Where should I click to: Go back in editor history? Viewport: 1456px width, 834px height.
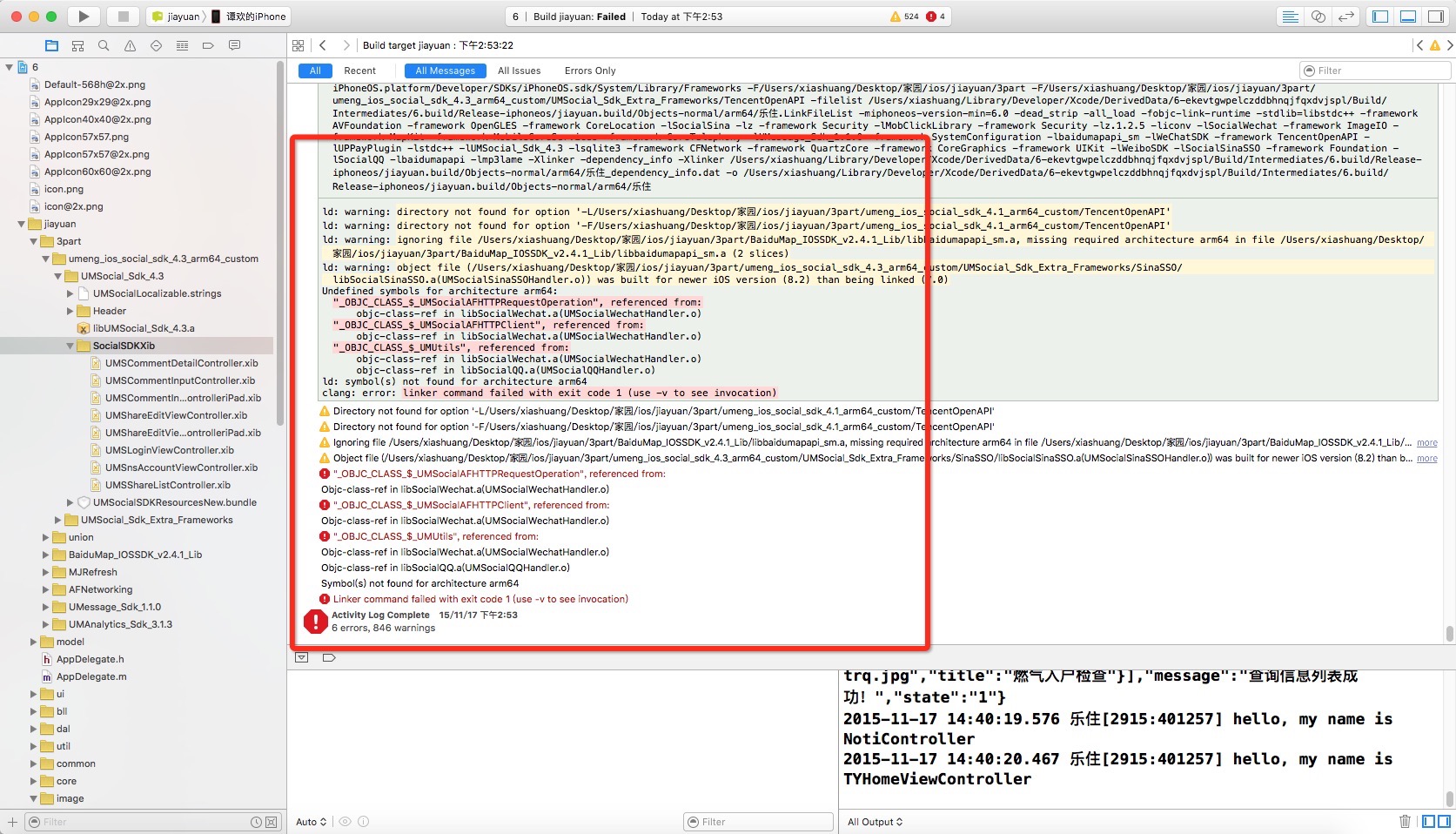[x=323, y=45]
